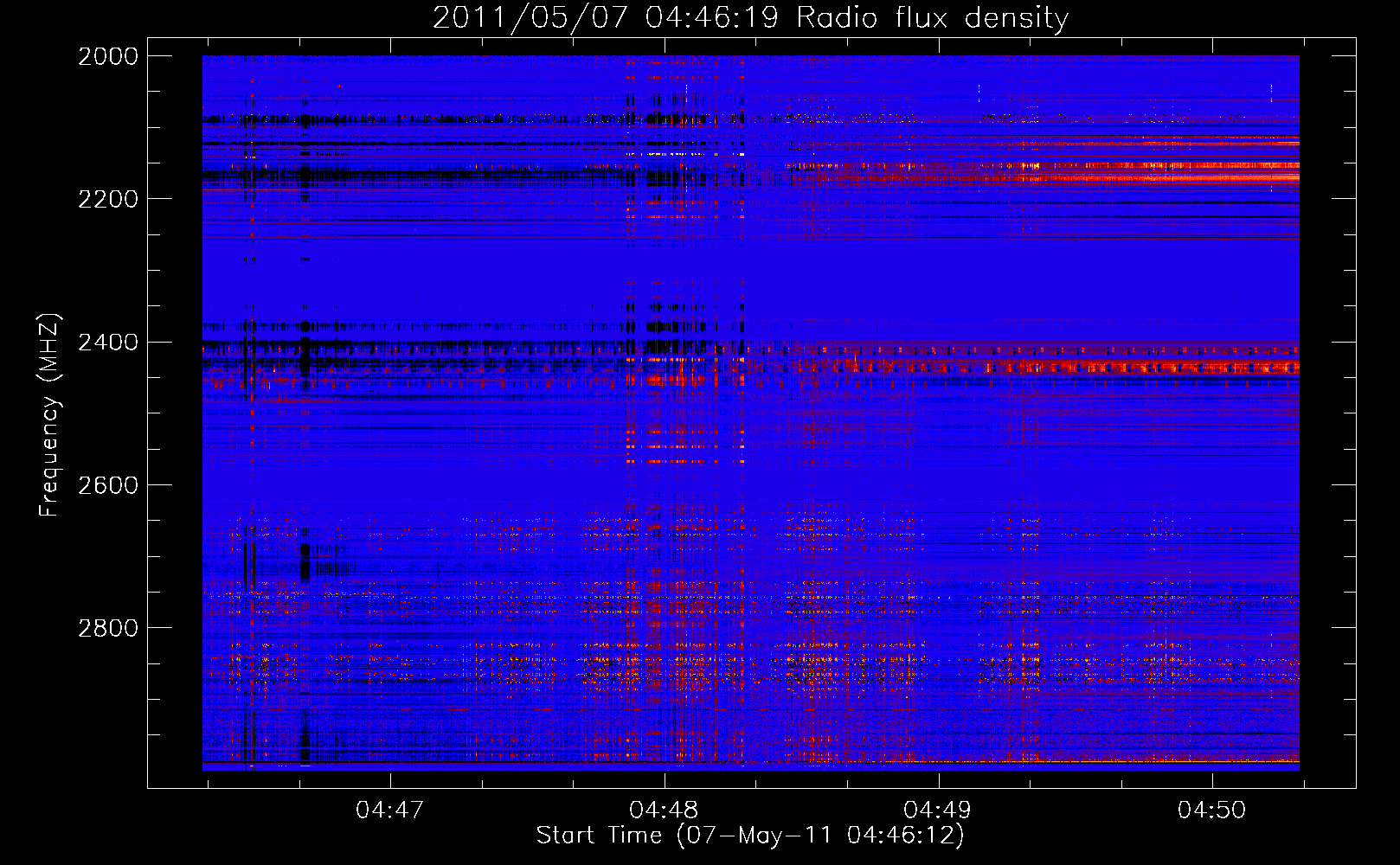1400x865 pixels.
Task: Click the 04:50 time tick label
Action: pyautogui.click(x=1211, y=811)
